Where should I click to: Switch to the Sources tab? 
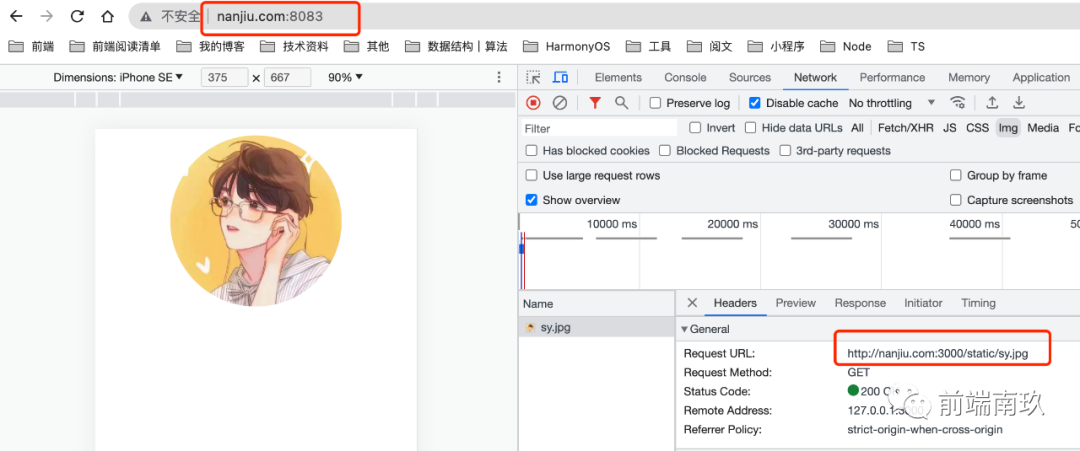pos(749,77)
